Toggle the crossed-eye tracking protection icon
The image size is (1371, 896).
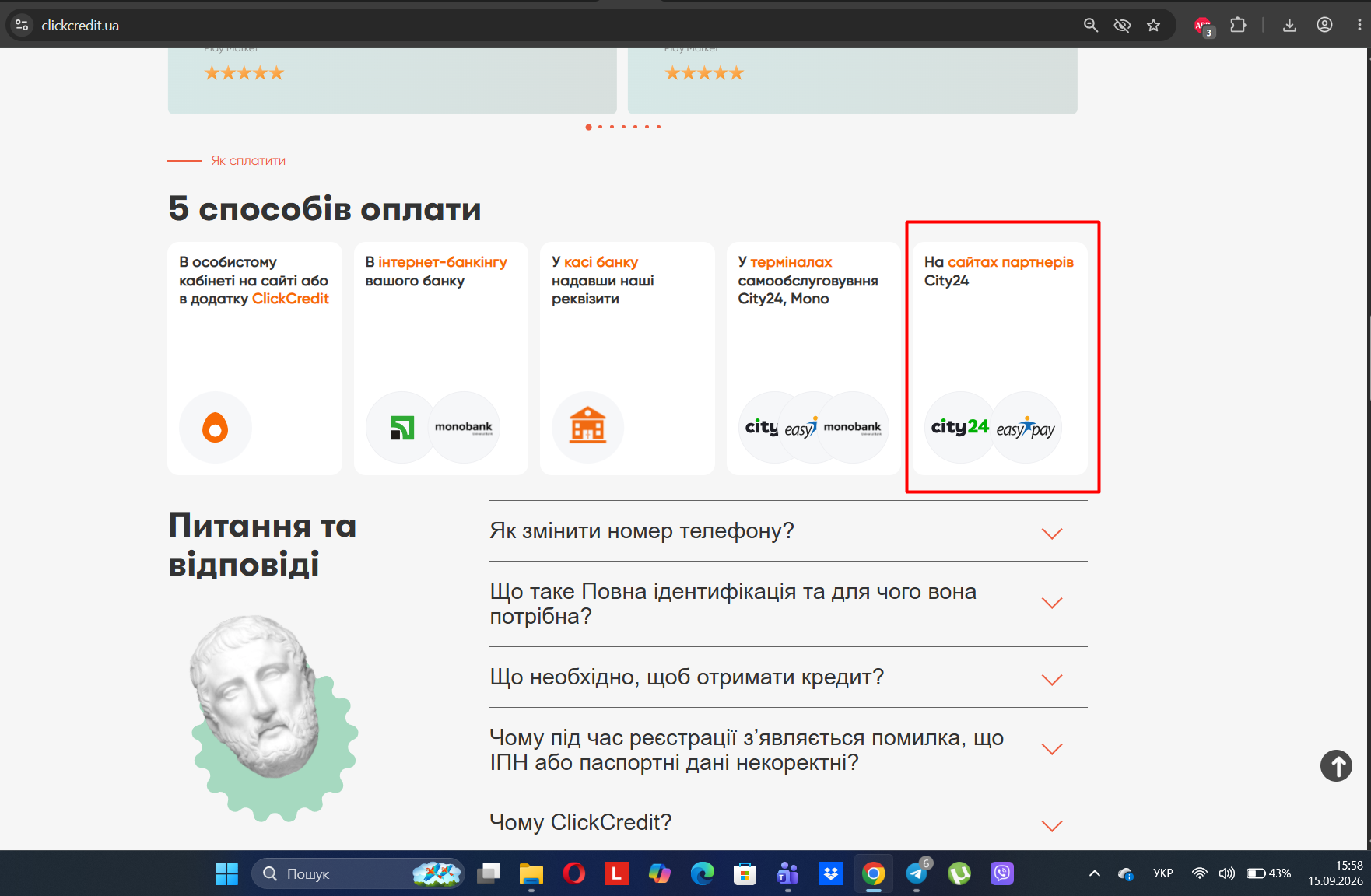(1122, 26)
